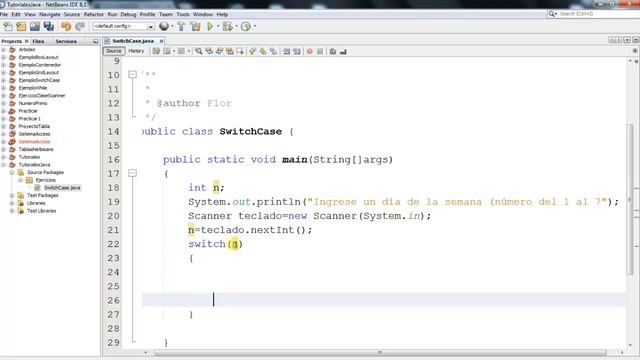Click the Previous Bookmark icon
Screen dimensions: 640x360
(253, 51)
